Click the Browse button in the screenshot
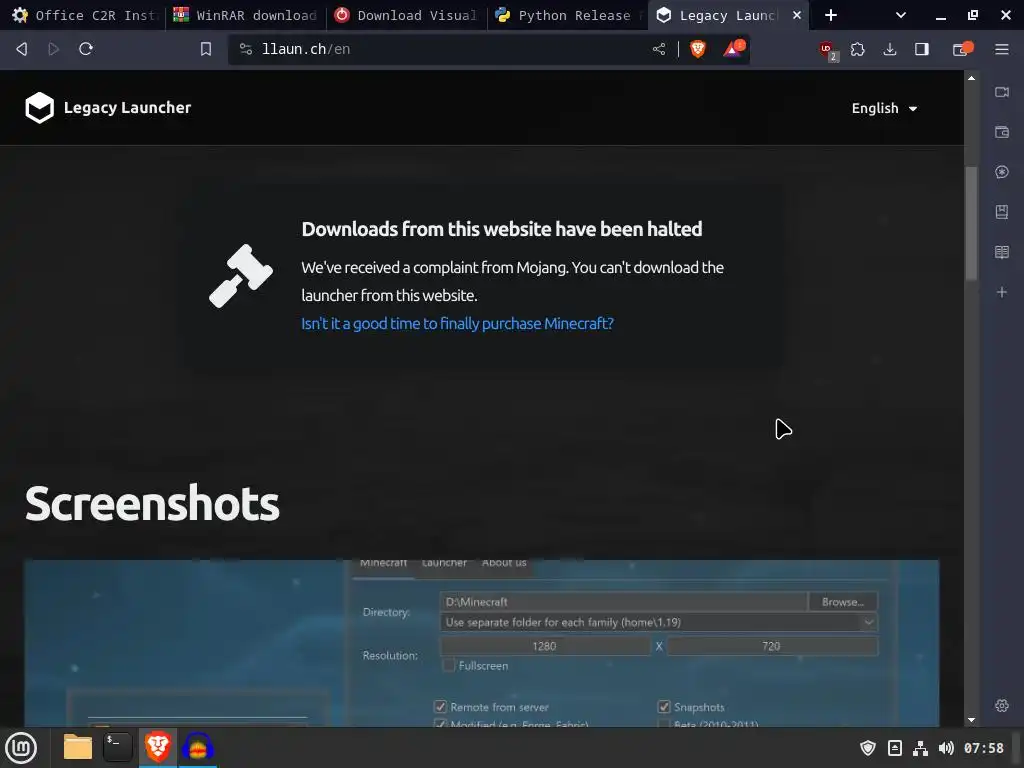1024x768 pixels. tap(843, 601)
